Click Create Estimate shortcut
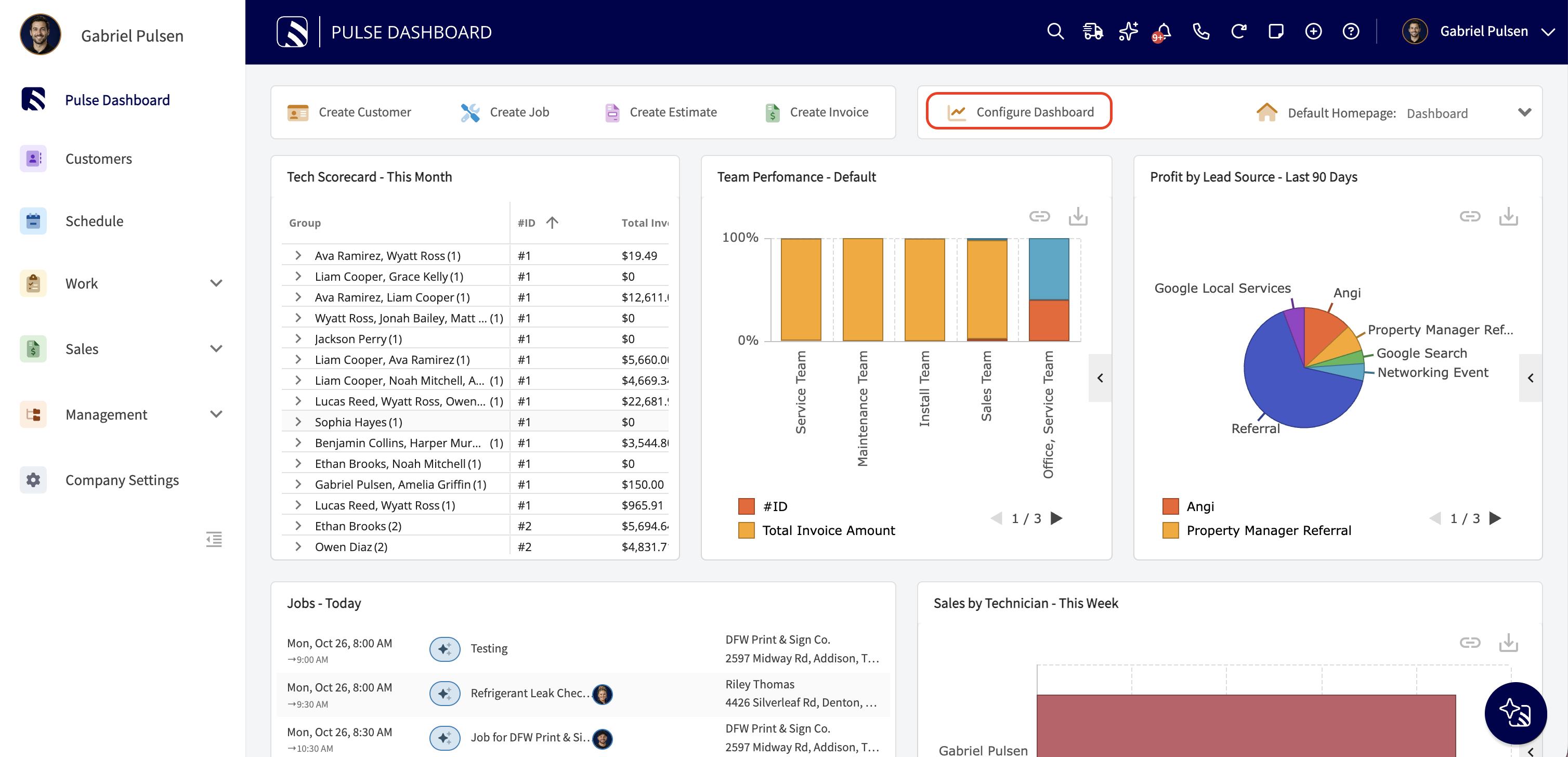The height and width of the screenshot is (757, 1568). pyautogui.click(x=660, y=113)
